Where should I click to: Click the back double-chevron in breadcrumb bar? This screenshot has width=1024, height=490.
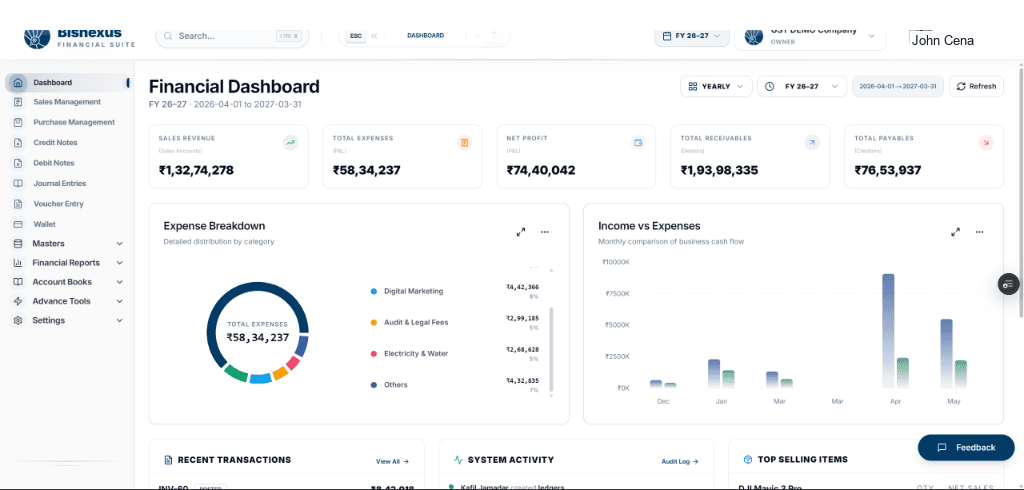click(374, 36)
